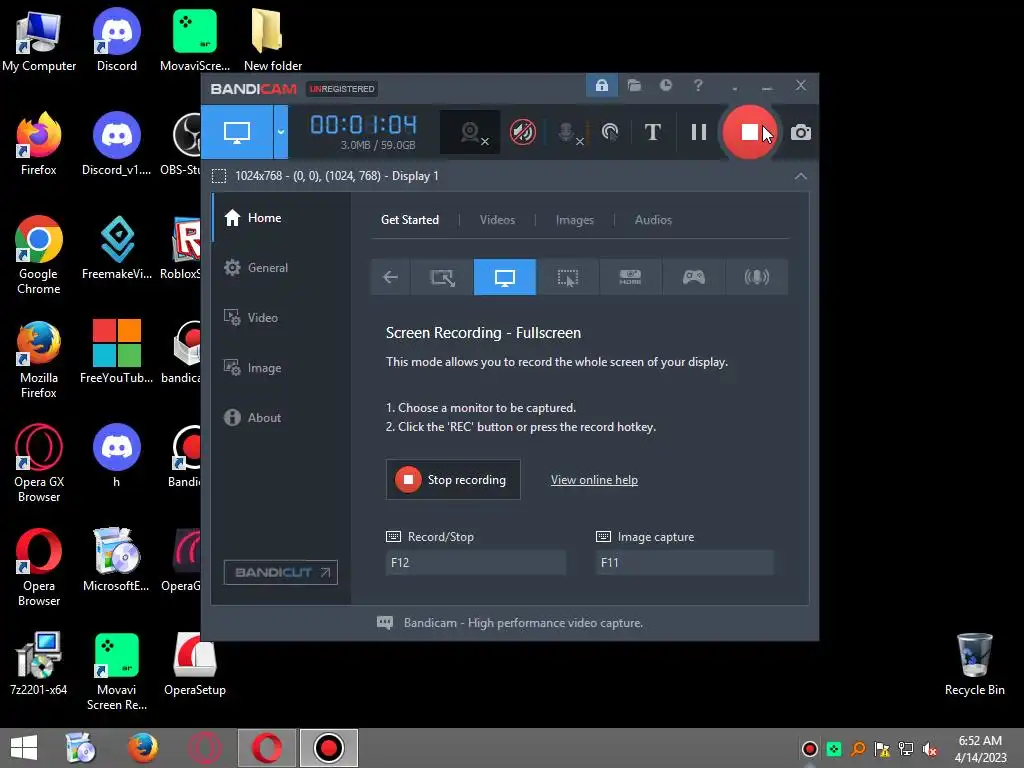Select the OperaSetup desktop icon
Image resolution: width=1024 pixels, height=768 pixels.
[x=195, y=664]
